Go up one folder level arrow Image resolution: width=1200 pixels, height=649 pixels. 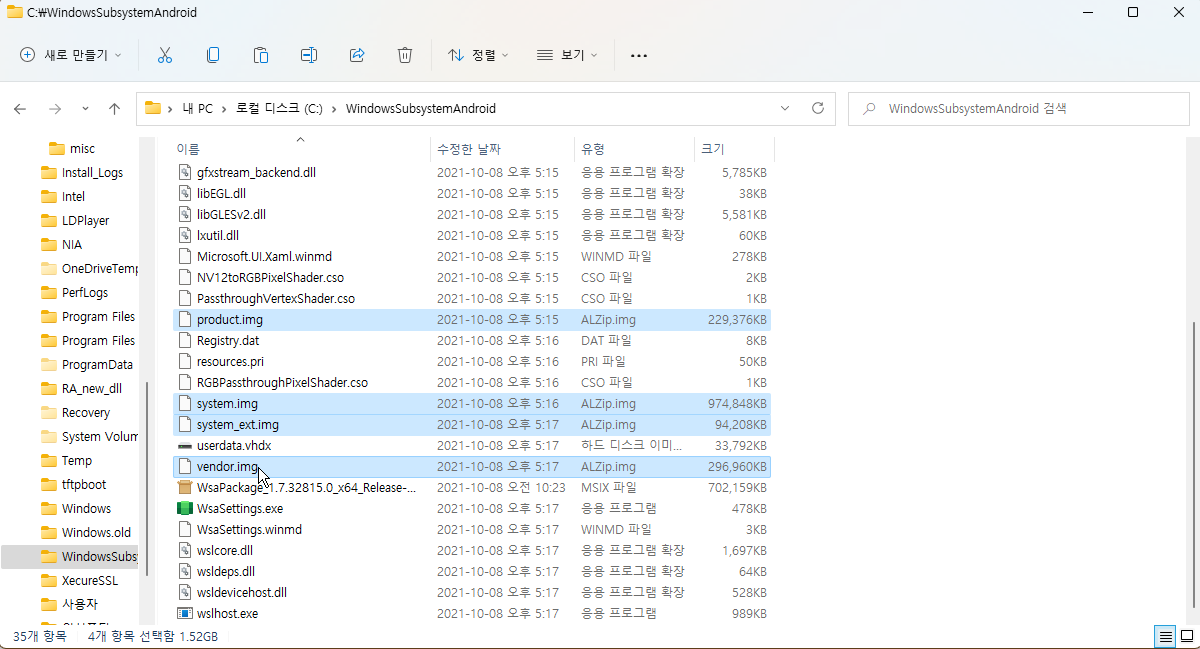[114, 108]
